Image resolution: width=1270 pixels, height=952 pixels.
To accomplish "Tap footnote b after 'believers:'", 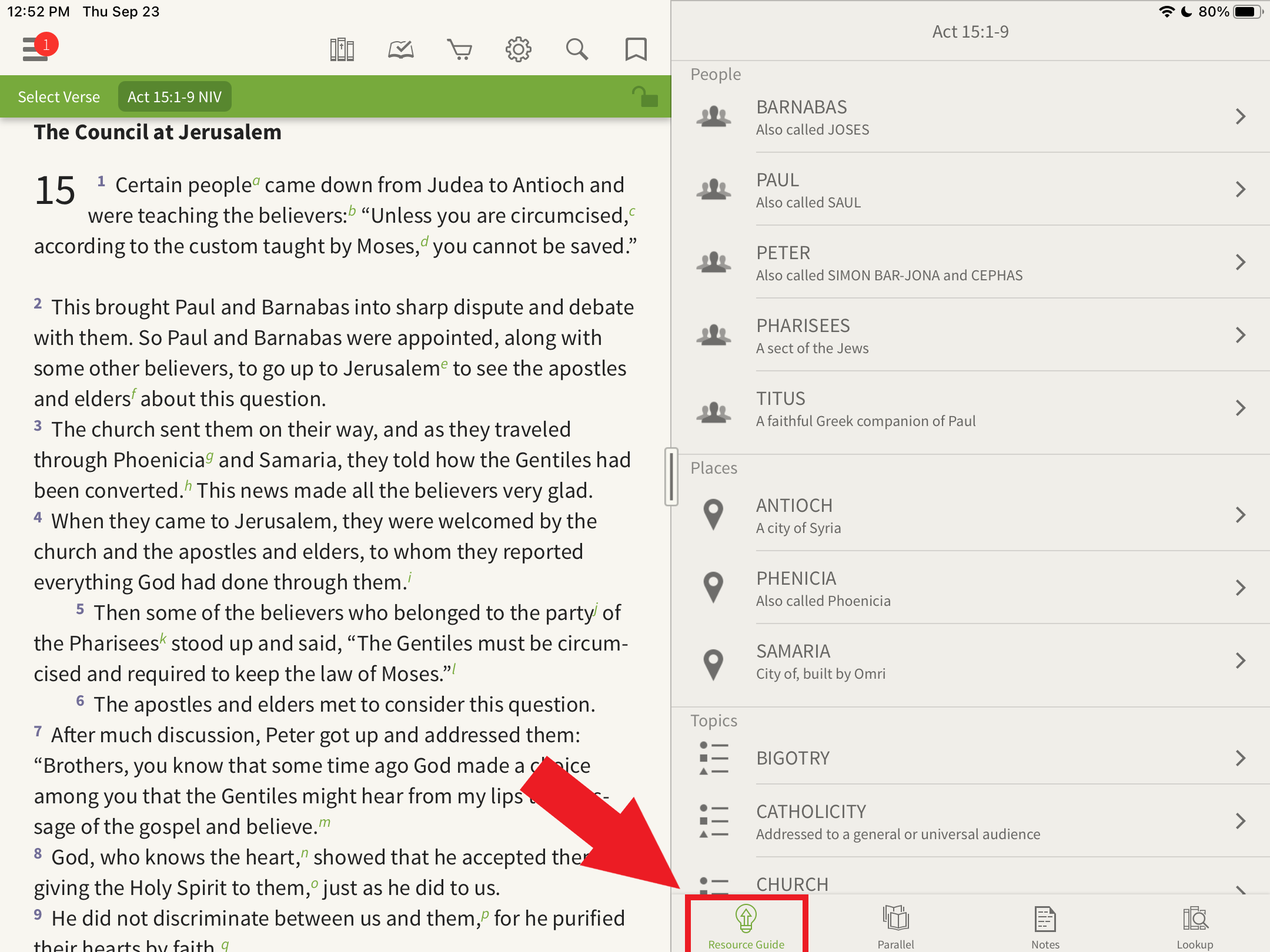I will click(352, 210).
